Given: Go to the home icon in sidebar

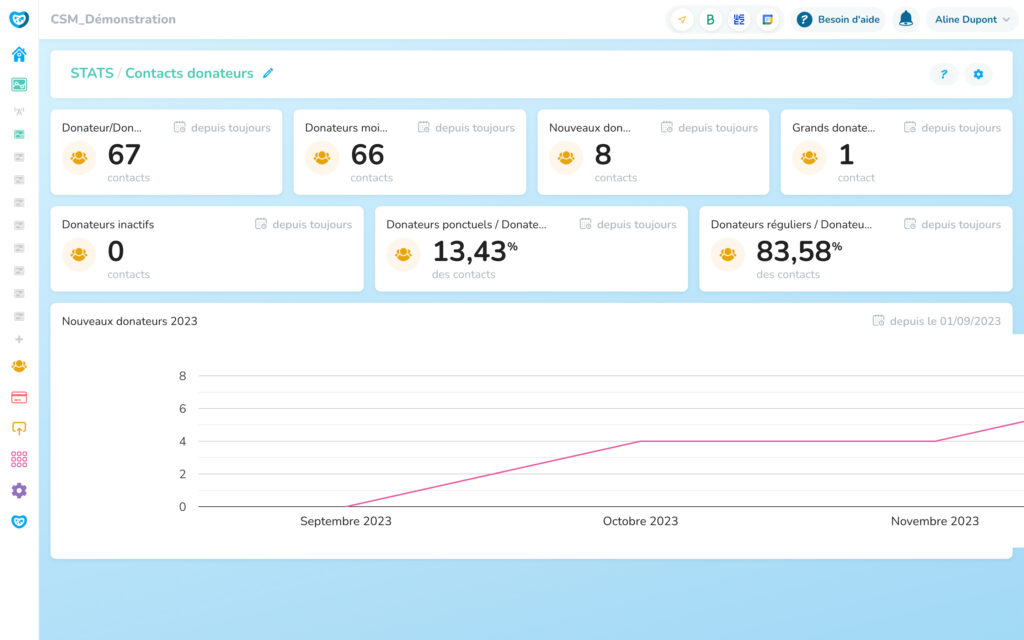Looking at the screenshot, I should 19,54.
